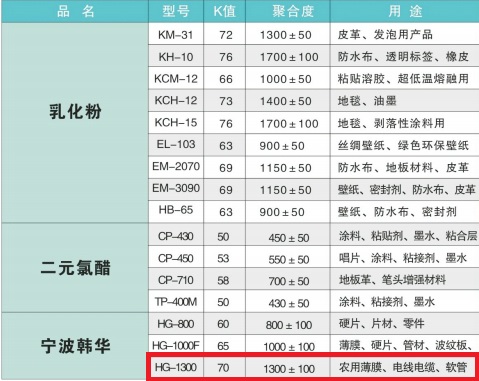This screenshot has width=479, height=381.
Task: Click model KM-31
Action: pos(176,35)
